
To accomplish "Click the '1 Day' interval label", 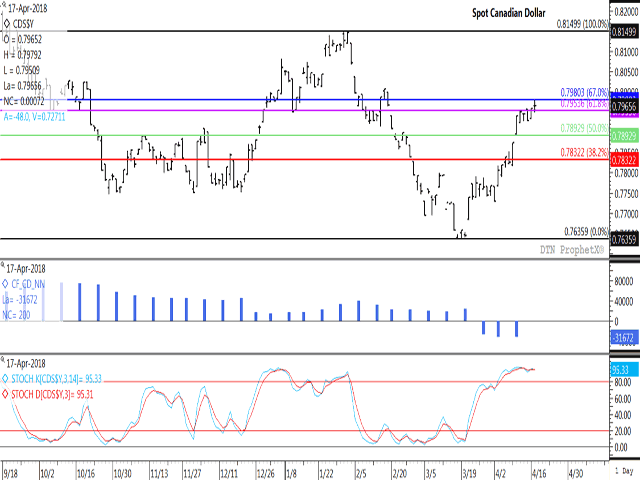I will pyautogui.click(x=624, y=471).
